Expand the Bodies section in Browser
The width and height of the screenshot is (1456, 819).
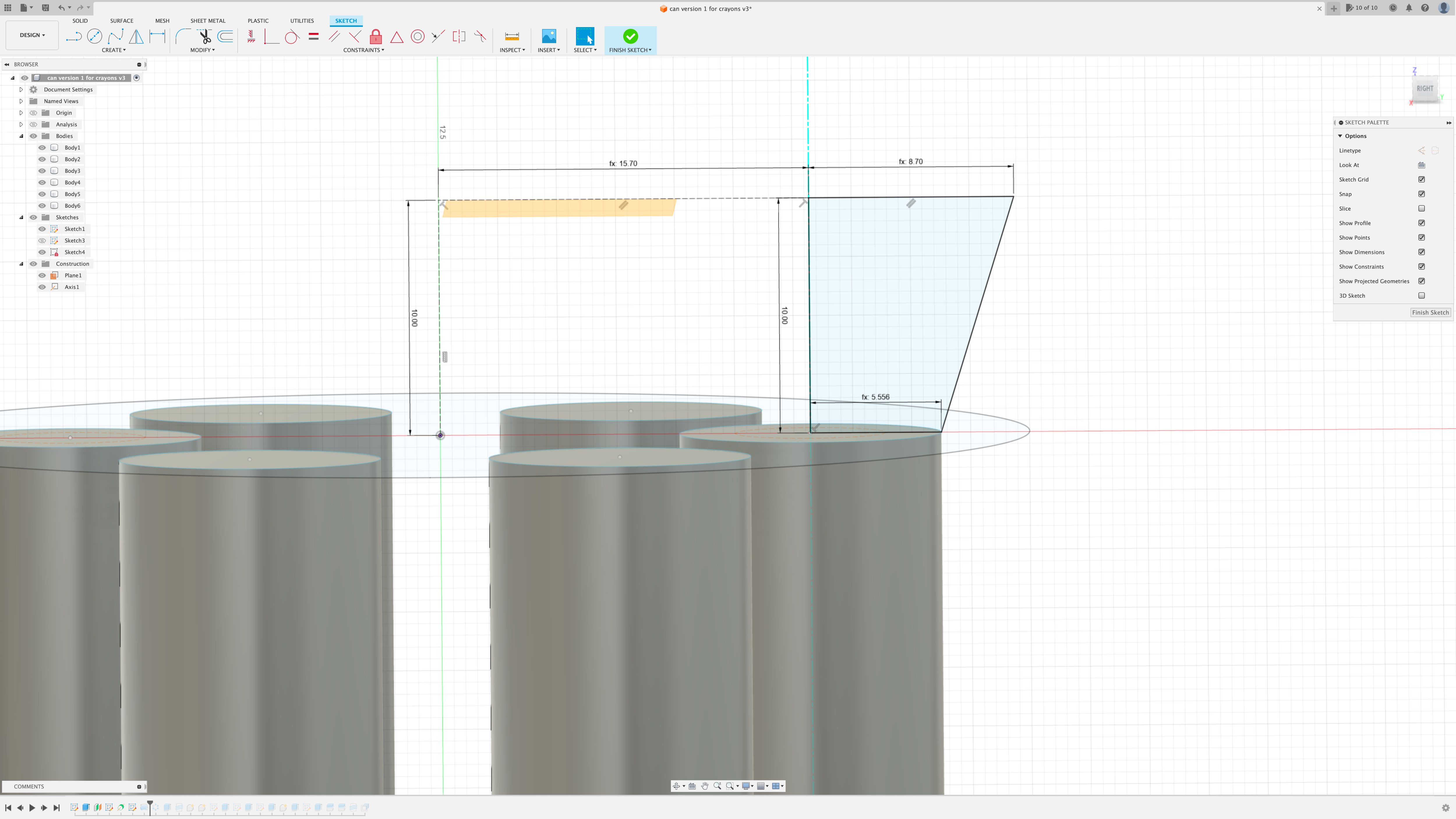click(x=21, y=136)
